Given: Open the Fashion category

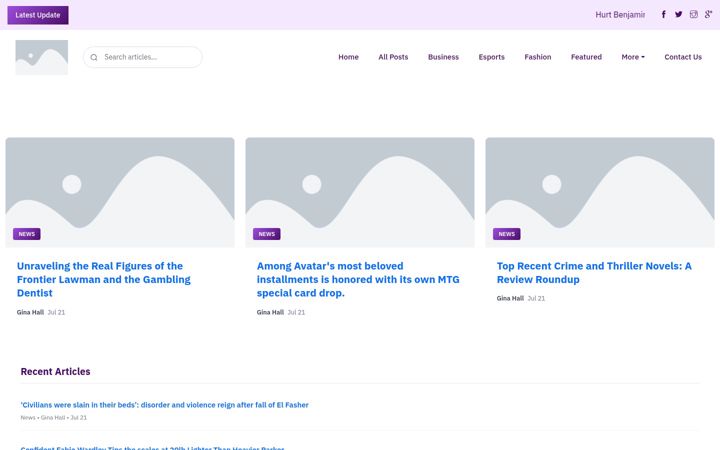Looking at the screenshot, I should pyautogui.click(x=538, y=57).
